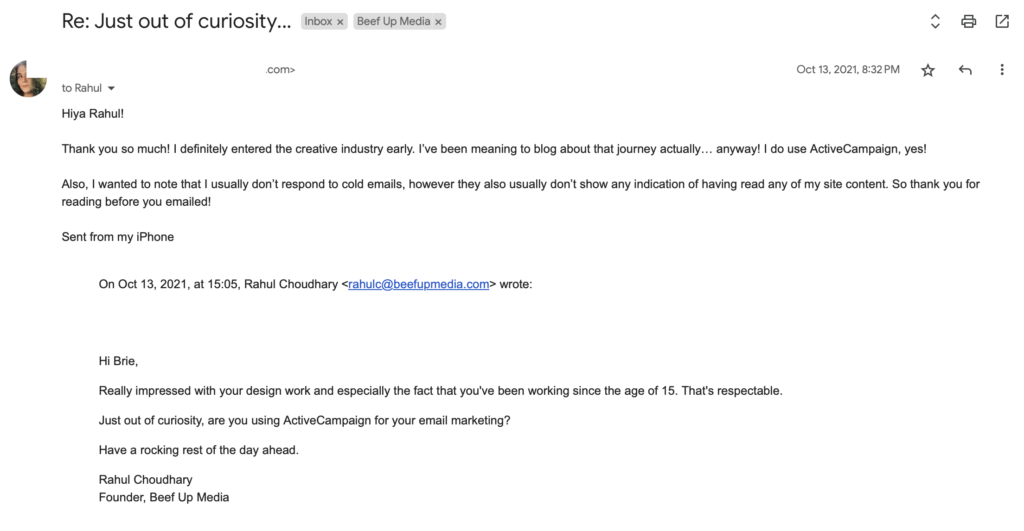Open the email in a new window
This screenshot has width=1024, height=531.
[x=1002, y=21]
